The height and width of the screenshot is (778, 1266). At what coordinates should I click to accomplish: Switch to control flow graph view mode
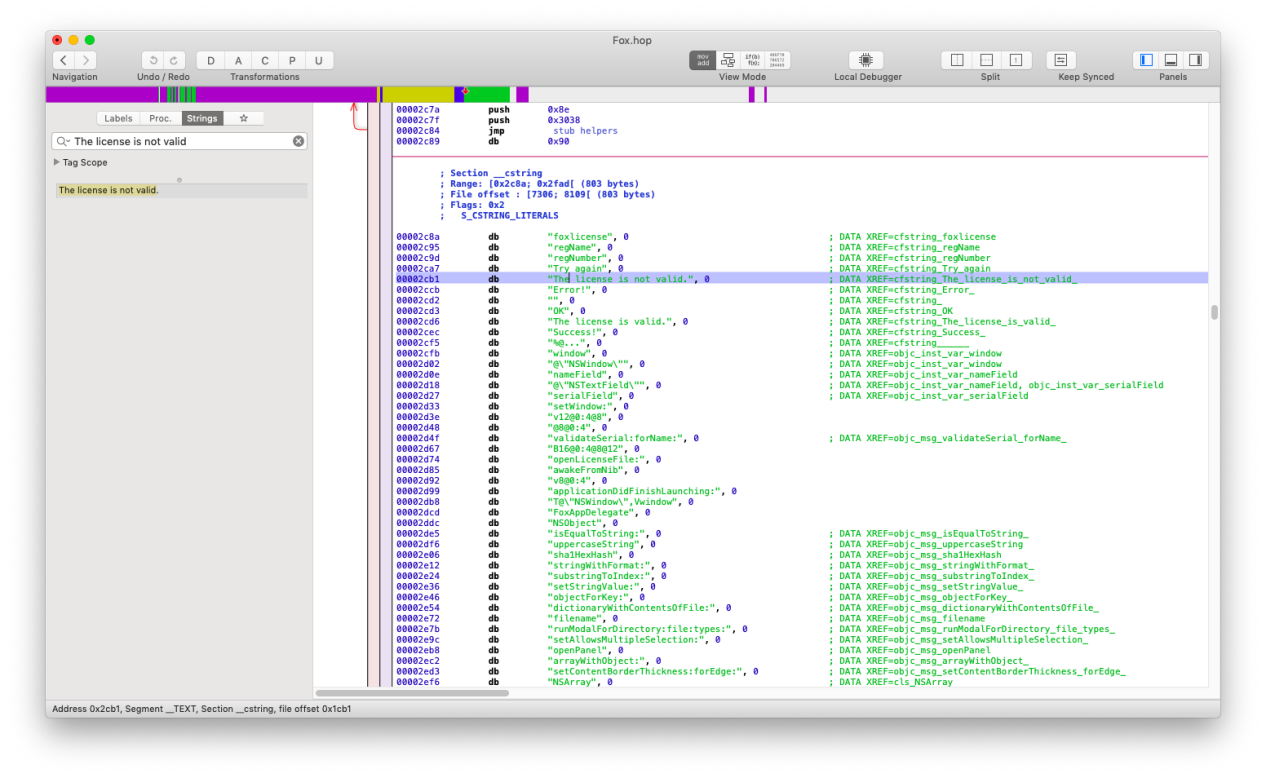728,61
